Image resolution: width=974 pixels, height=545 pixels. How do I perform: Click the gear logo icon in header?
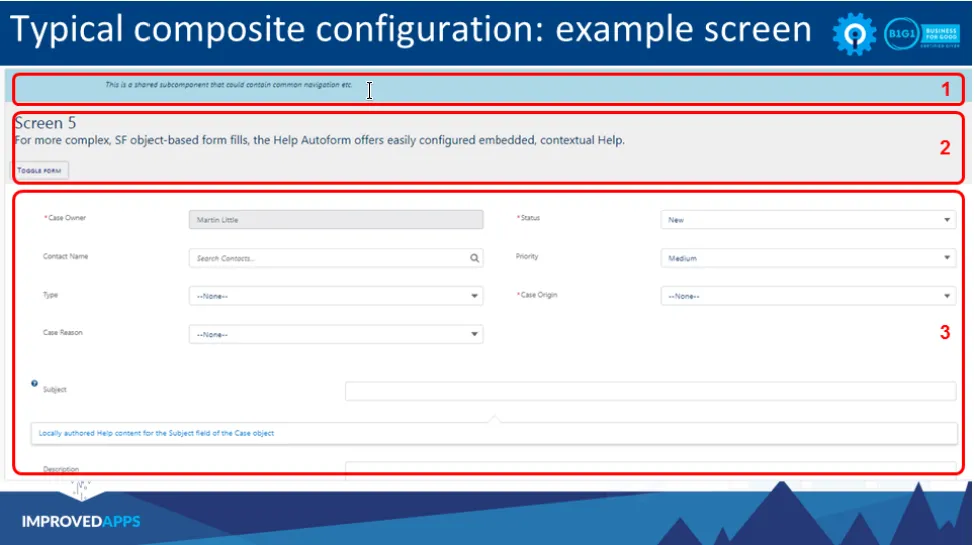(x=854, y=34)
